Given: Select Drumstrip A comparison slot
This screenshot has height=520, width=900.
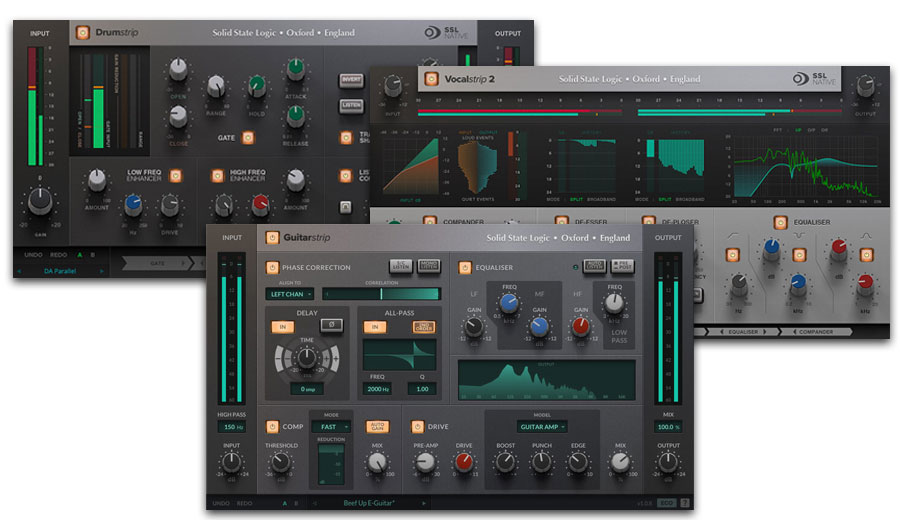Looking at the screenshot, I should (80, 255).
